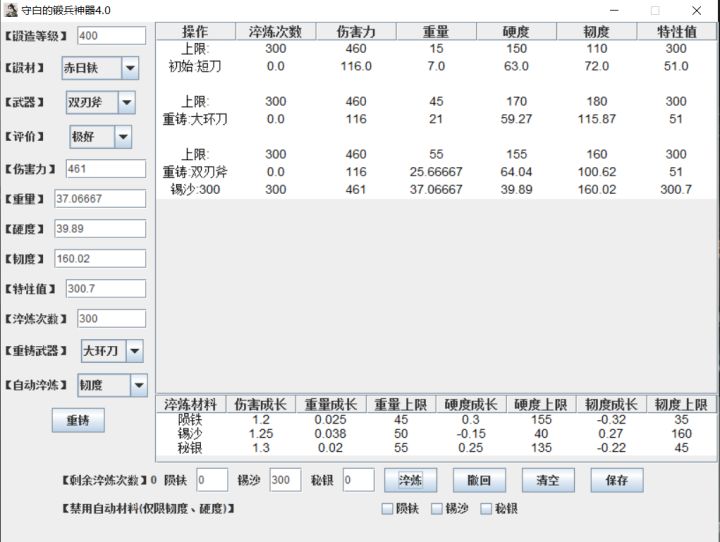This screenshot has height=542, width=720.
Task: Click the 保存 button
Action: 617,480
